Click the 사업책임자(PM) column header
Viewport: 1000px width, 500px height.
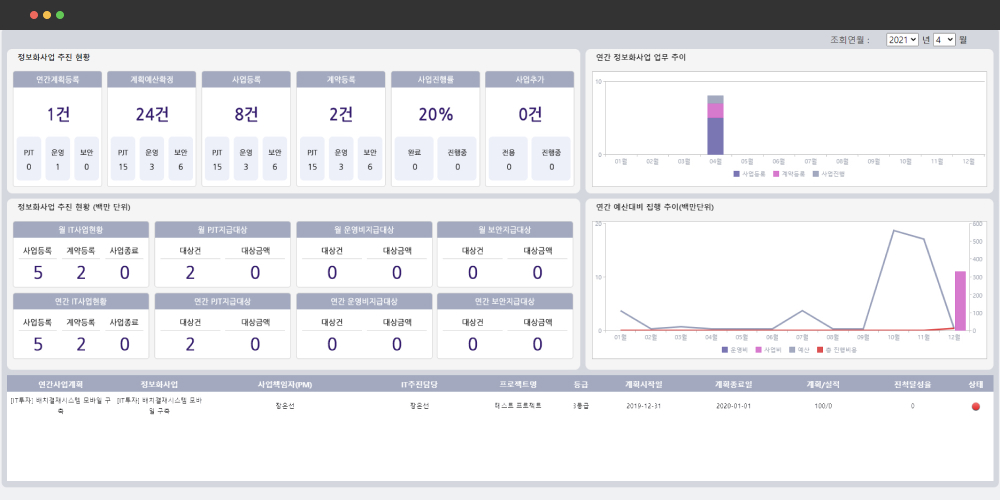tap(285, 384)
